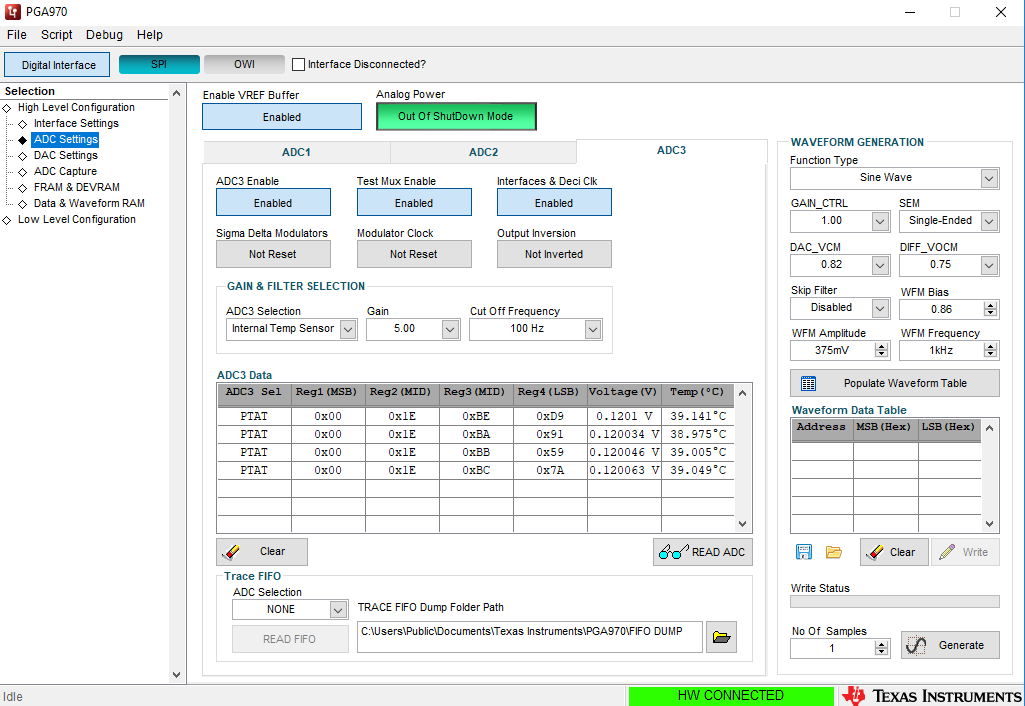Open the DAC_VCM dropdown
Screen dimensions: 1025x706
[880, 265]
